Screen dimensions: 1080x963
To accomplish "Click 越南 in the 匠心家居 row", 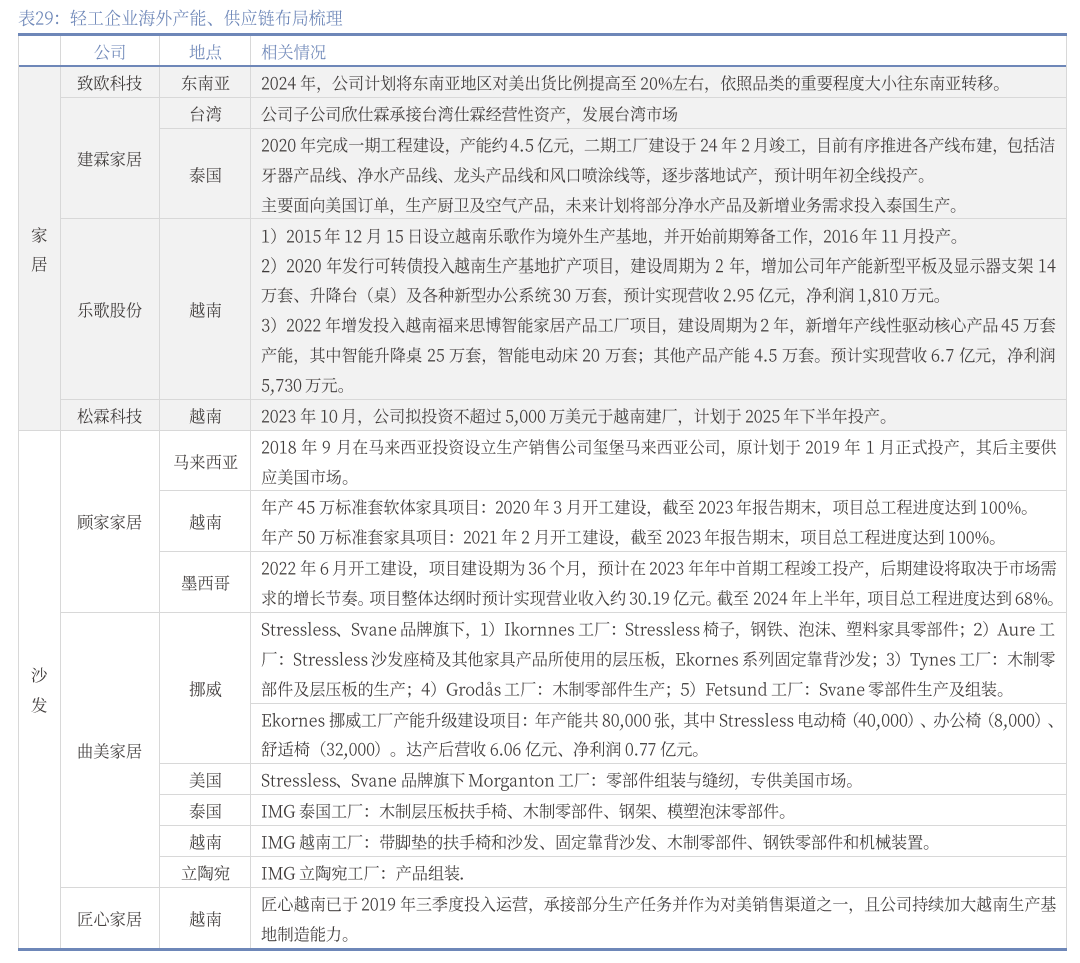I will pos(205,919).
